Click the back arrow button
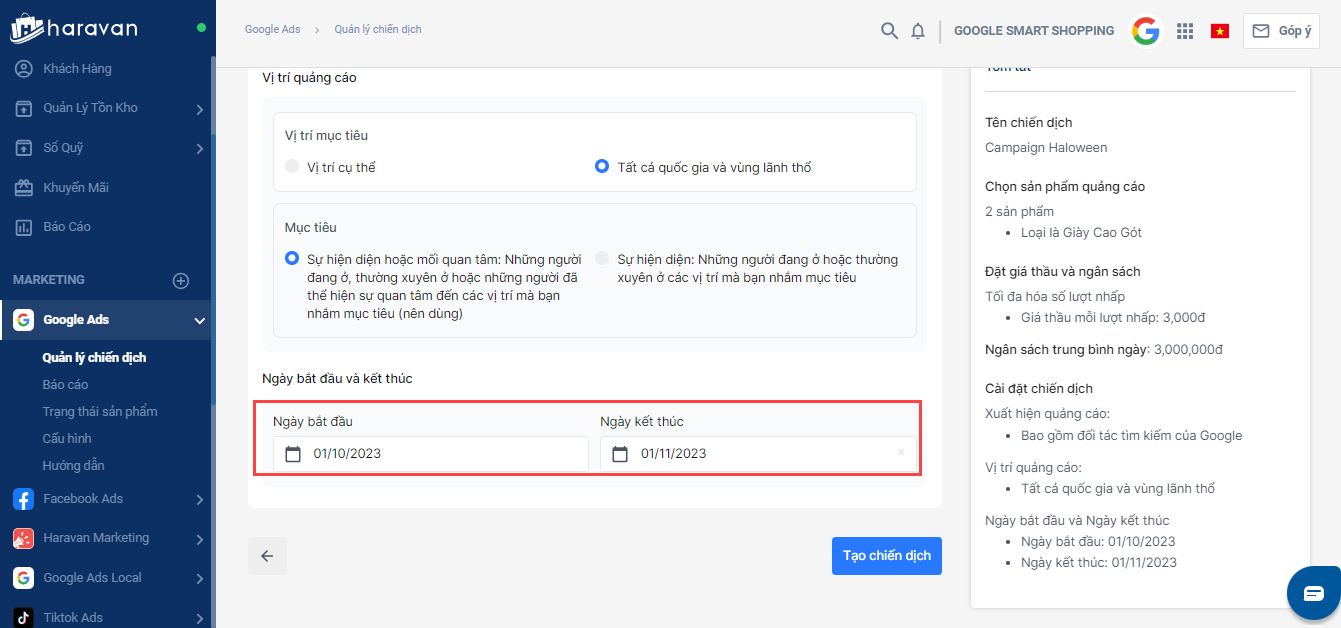This screenshot has width=1341, height=628. pos(267,556)
